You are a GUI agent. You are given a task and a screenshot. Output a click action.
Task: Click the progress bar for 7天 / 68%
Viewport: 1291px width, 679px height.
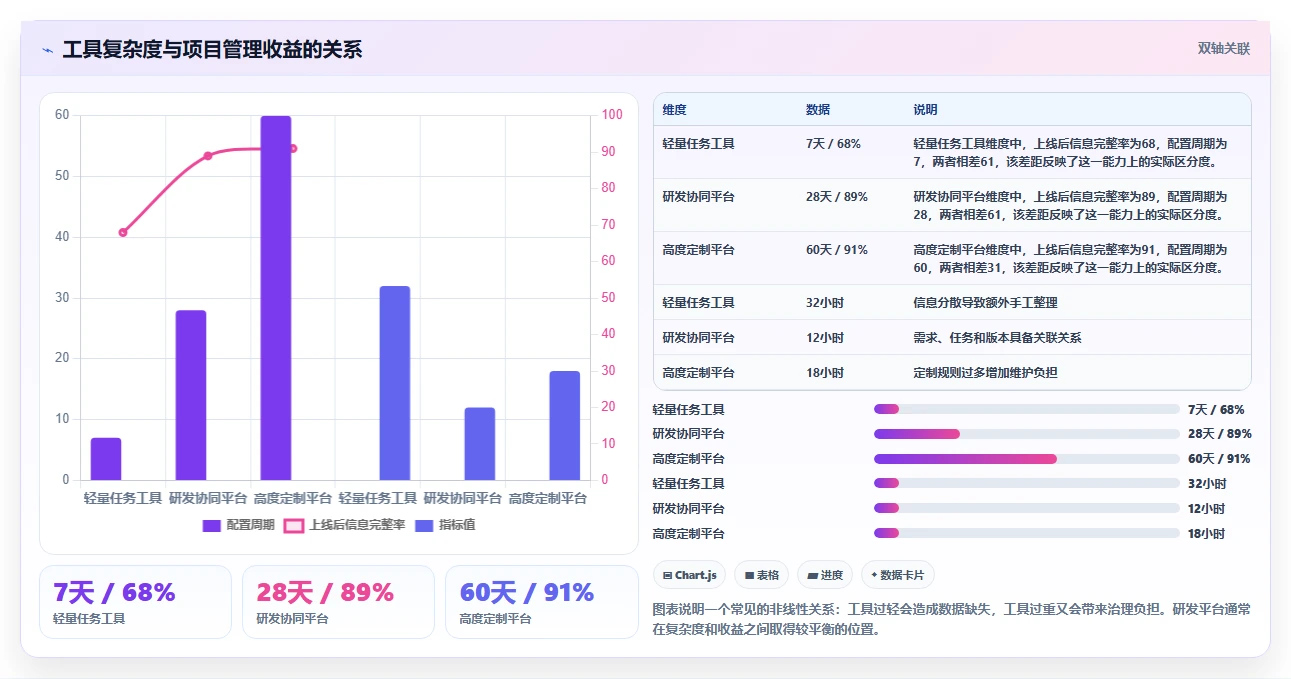click(x=1027, y=409)
